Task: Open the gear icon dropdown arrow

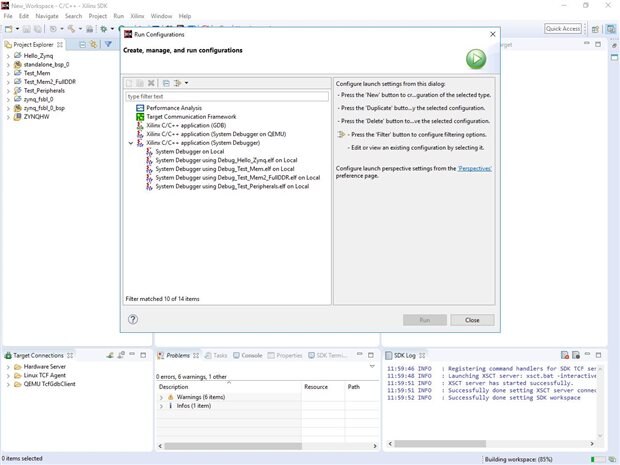Action: pyautogui.click(x=112, y=29)
